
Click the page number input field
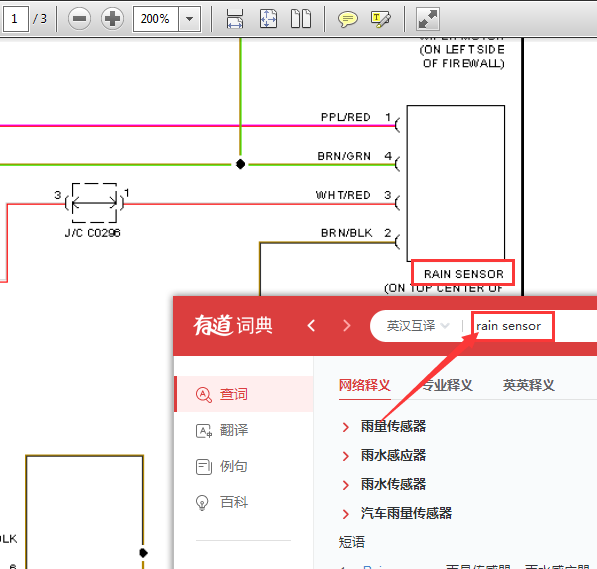pos(16,19)
